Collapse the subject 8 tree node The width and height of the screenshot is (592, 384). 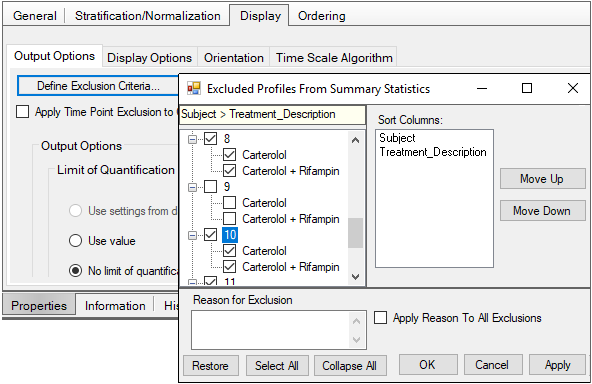(193, 139)
